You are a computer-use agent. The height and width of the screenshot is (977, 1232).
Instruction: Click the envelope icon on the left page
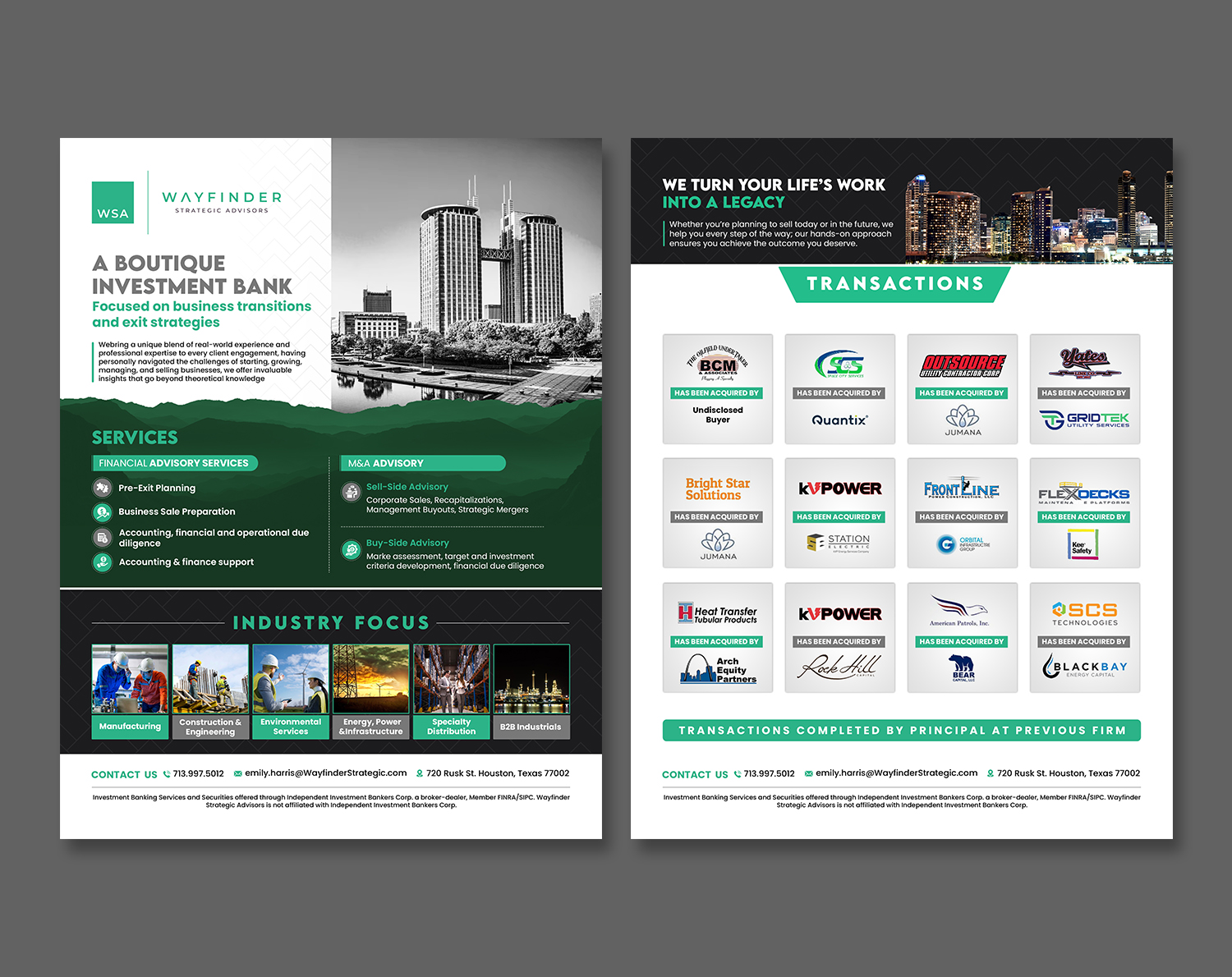[238, 773]
